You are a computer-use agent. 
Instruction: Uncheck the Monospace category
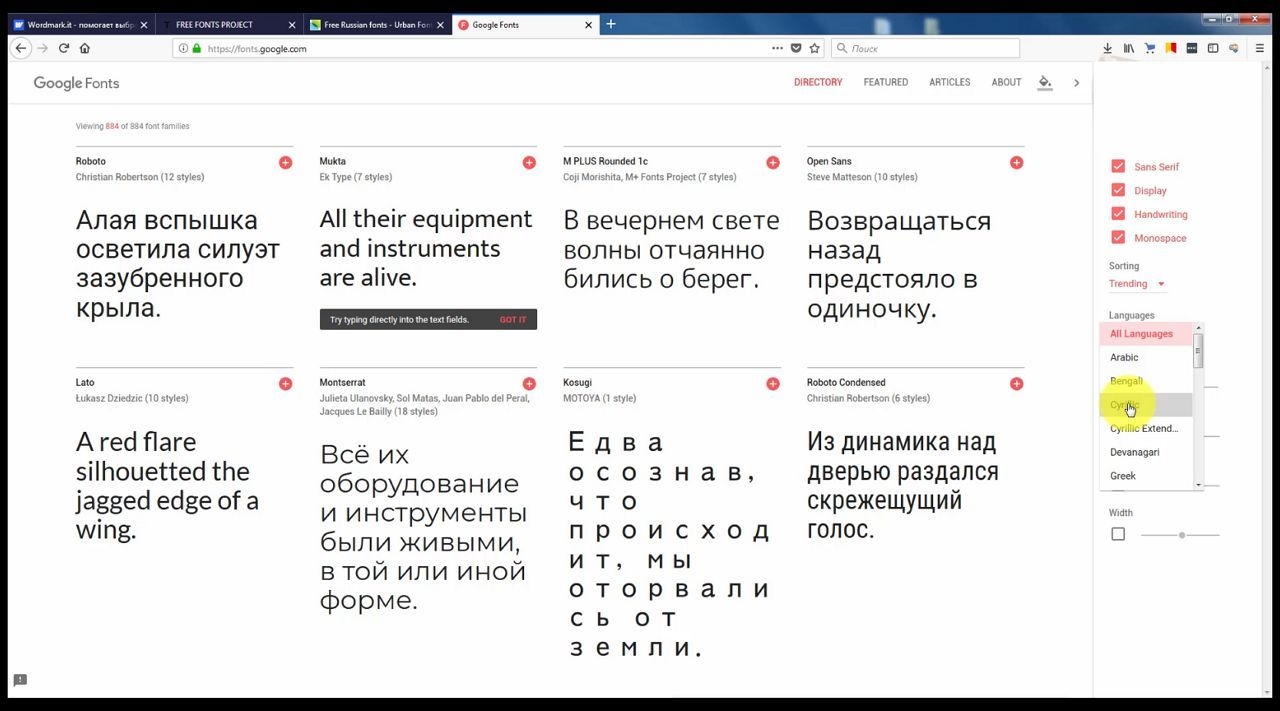(1118, 238)
